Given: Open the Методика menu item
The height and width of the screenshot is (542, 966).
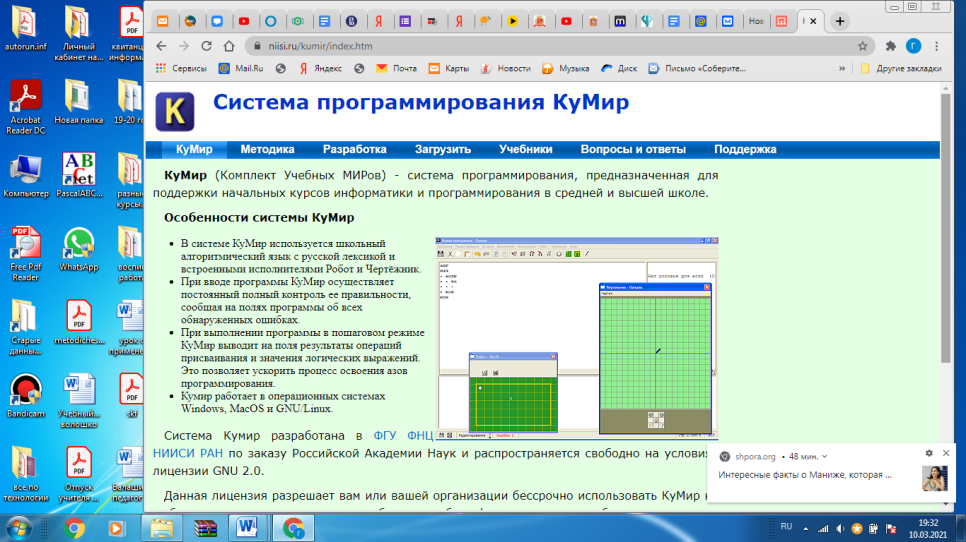Looking at the screenshot, I should click(267, 149).
